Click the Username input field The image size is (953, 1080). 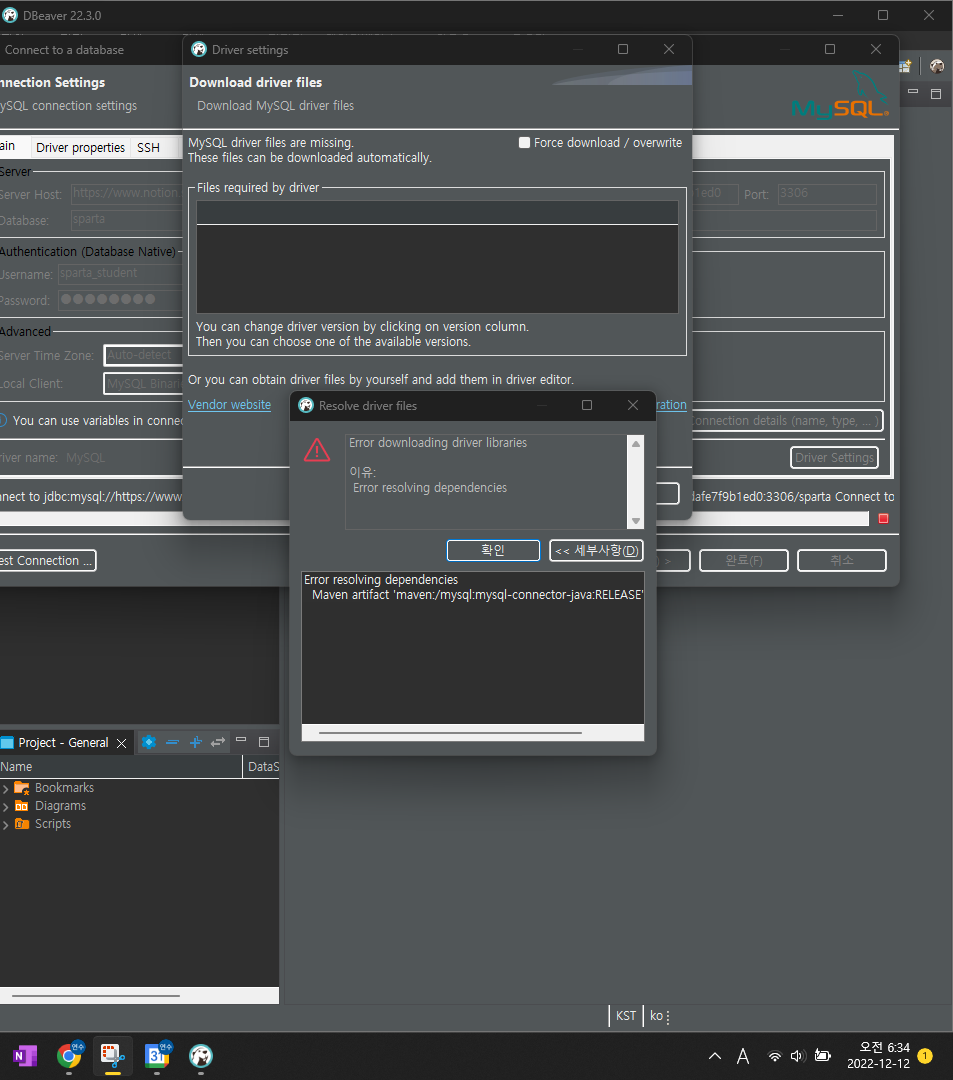pos(120,273)
